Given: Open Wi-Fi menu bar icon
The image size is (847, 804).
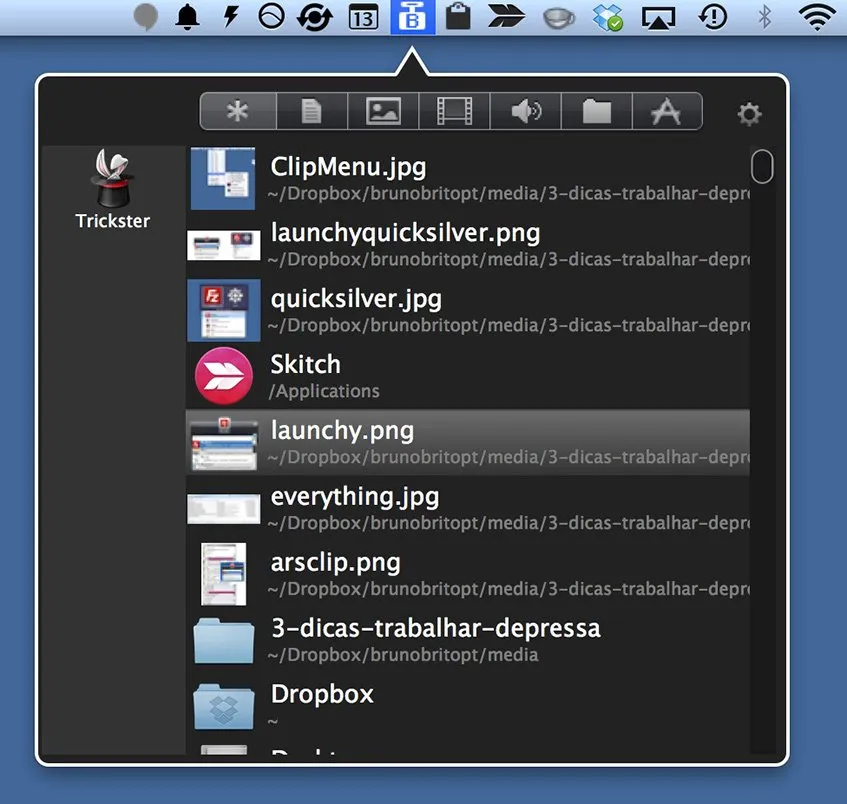Looking at the screenshot, I should click(819, 17).
